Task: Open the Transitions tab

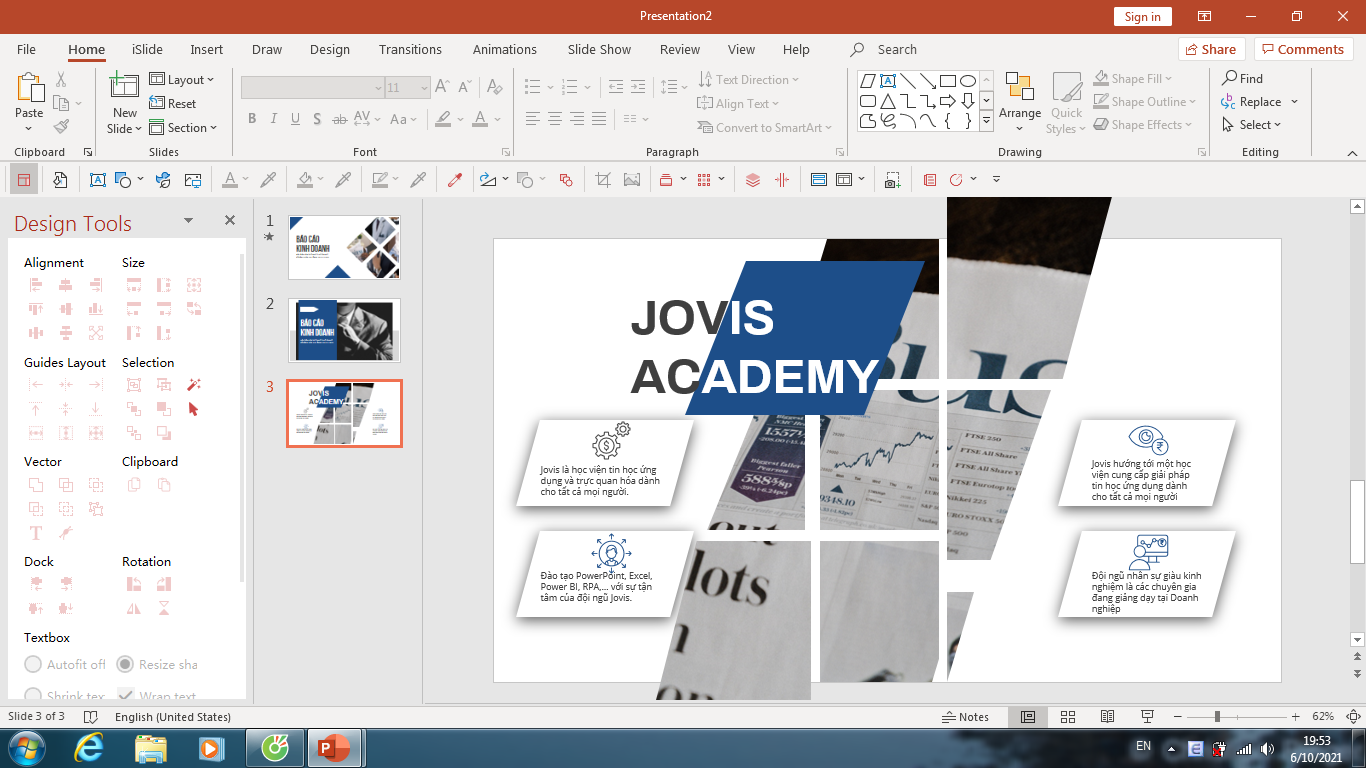Action: pyautogui.click(x=410, y=49)
